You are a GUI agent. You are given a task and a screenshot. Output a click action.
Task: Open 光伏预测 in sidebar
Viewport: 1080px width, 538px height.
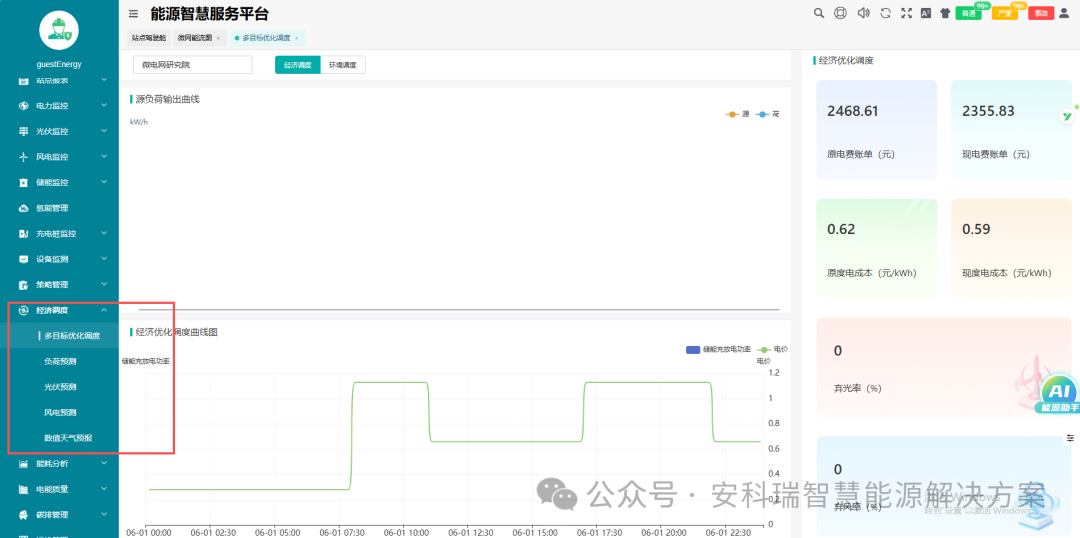60,386
